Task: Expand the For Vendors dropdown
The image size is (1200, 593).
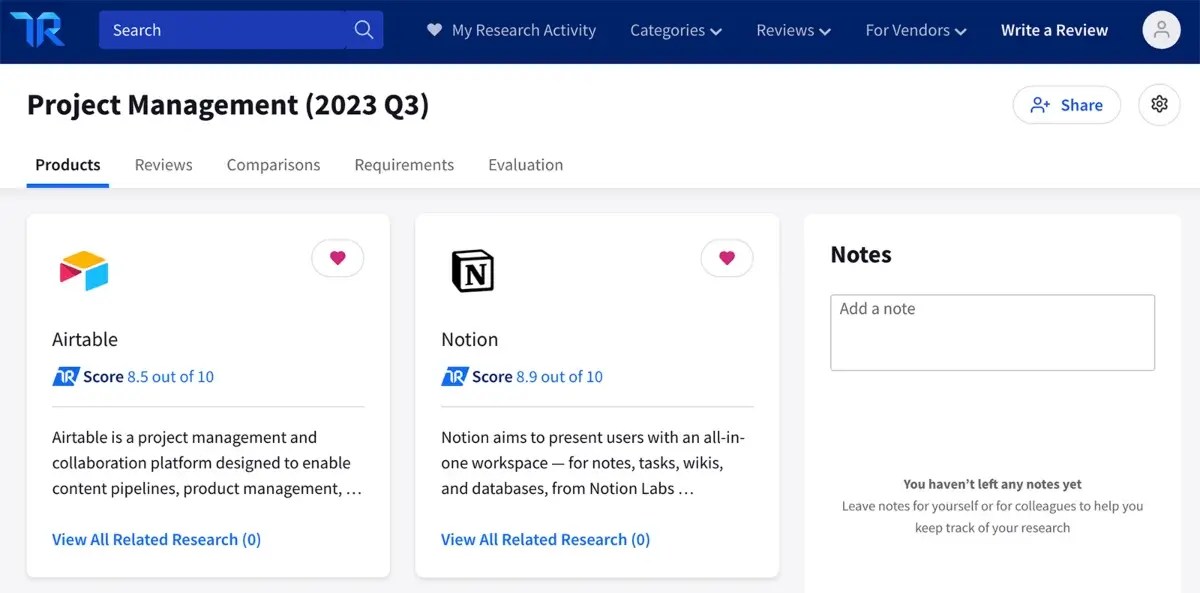Action: [x=916, y=30]
